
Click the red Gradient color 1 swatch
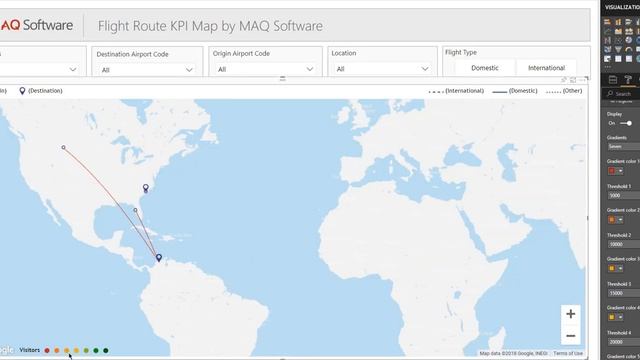(612, 171)
